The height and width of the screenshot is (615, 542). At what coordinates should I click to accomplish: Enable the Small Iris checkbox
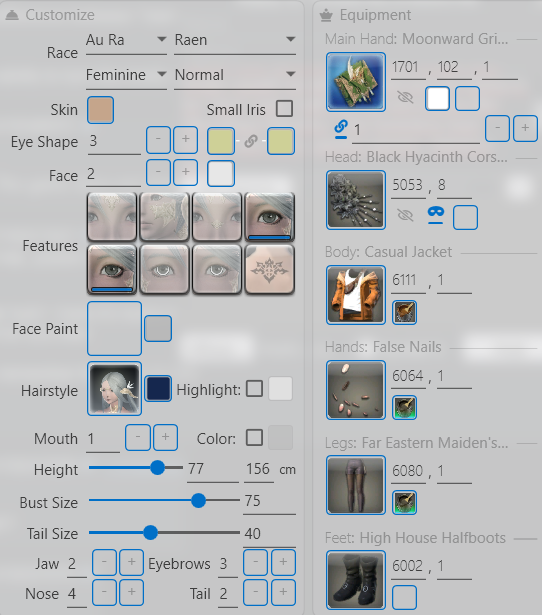284,109
